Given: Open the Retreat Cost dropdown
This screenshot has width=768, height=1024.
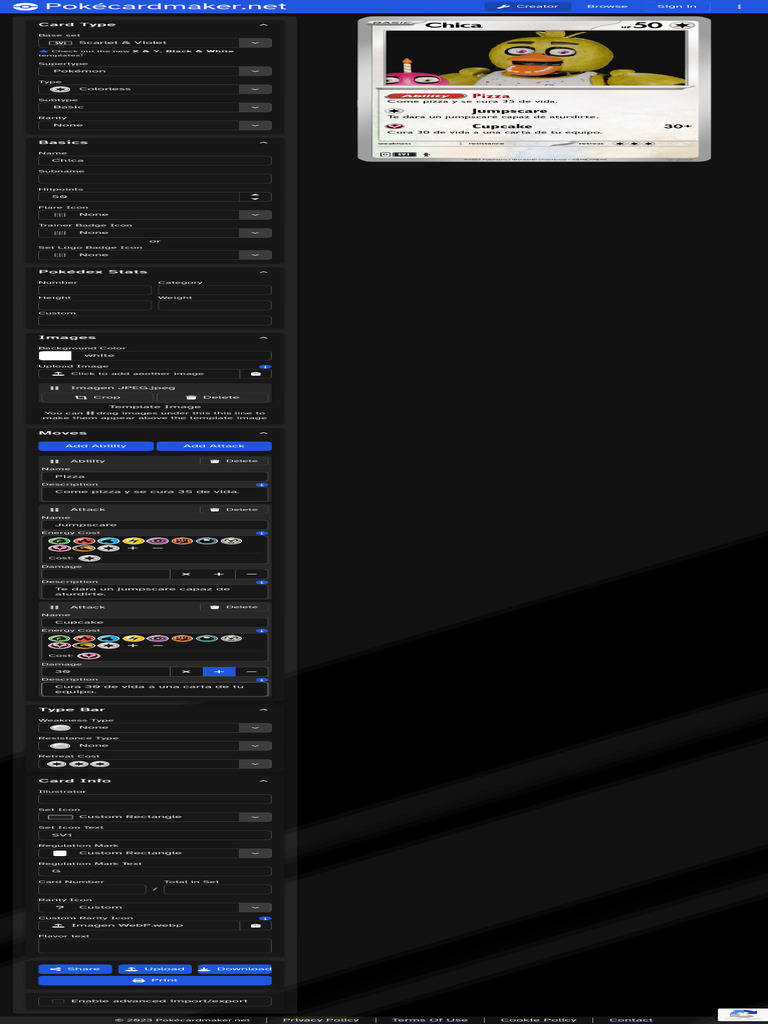Looking at the screenshot, I should pos(155,764).
